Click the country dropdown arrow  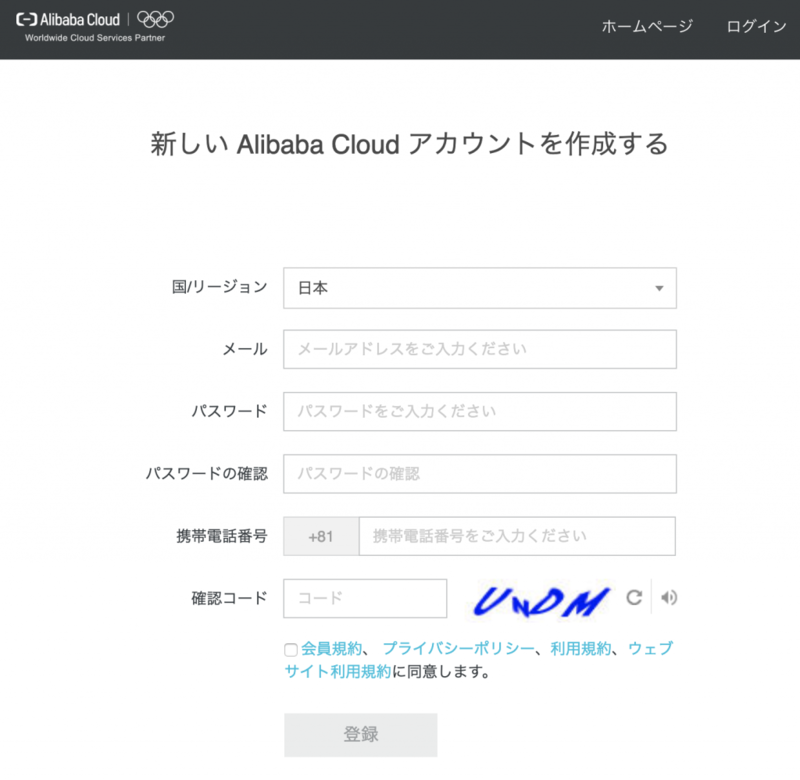coord(659,288)
